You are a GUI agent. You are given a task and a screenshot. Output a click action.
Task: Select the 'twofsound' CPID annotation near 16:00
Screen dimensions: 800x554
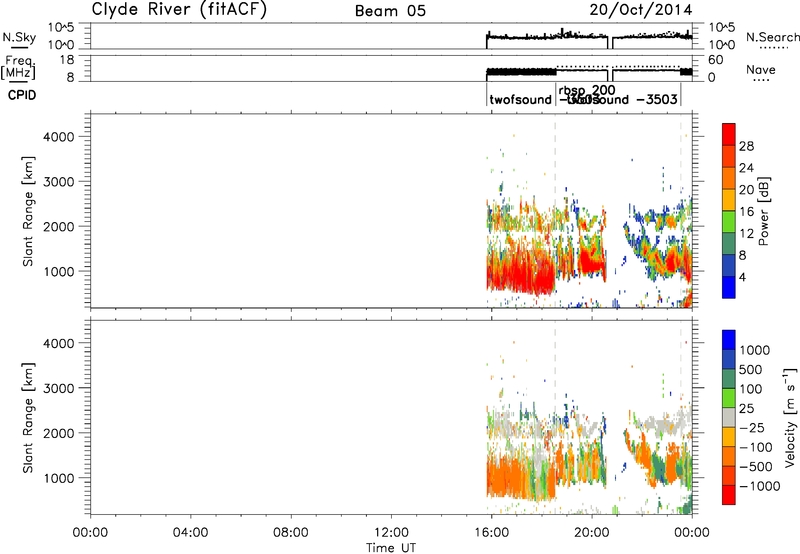pos(520,99)
